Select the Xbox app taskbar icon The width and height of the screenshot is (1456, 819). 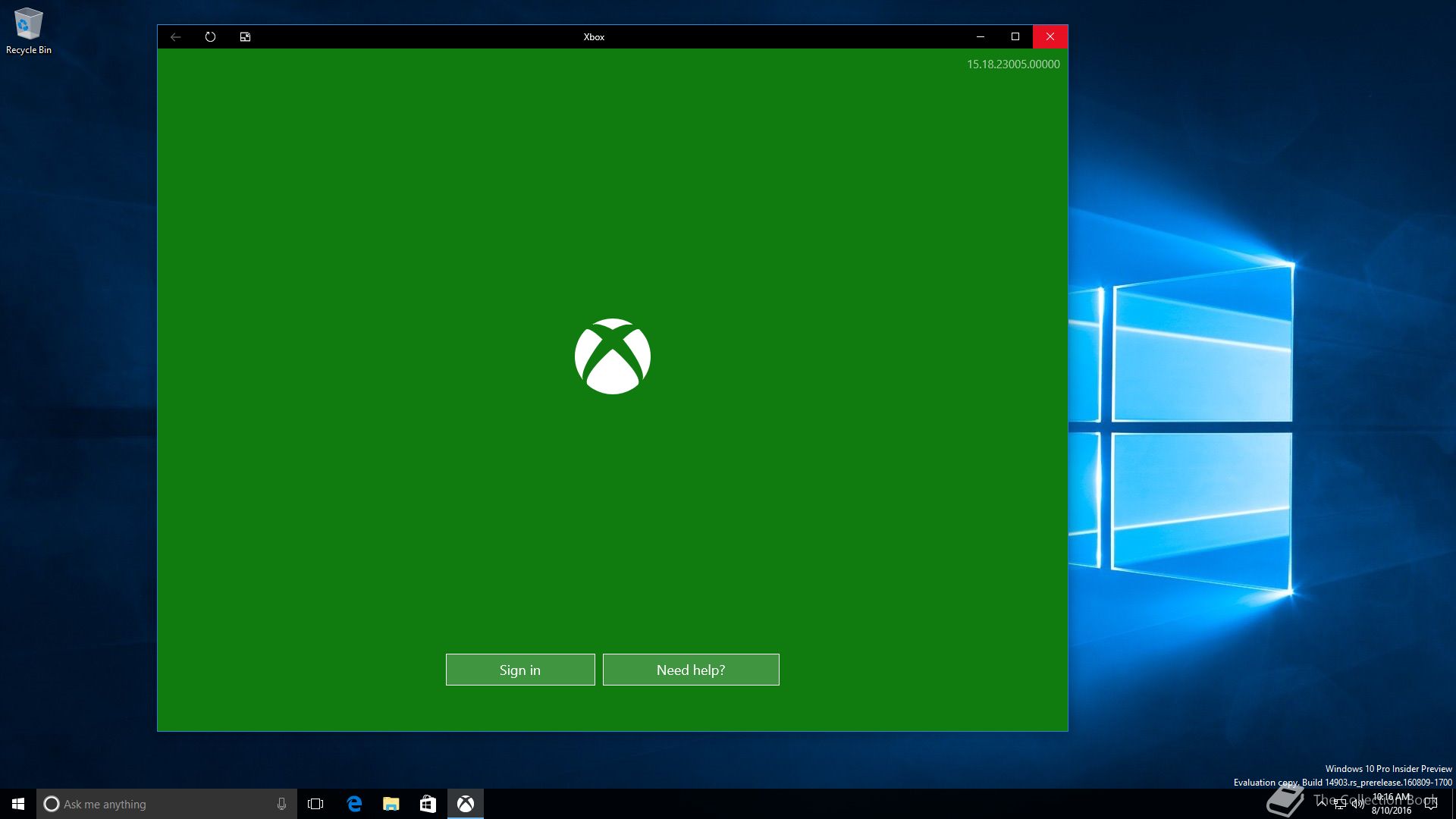pyautogui.click(x=466, y=804)
